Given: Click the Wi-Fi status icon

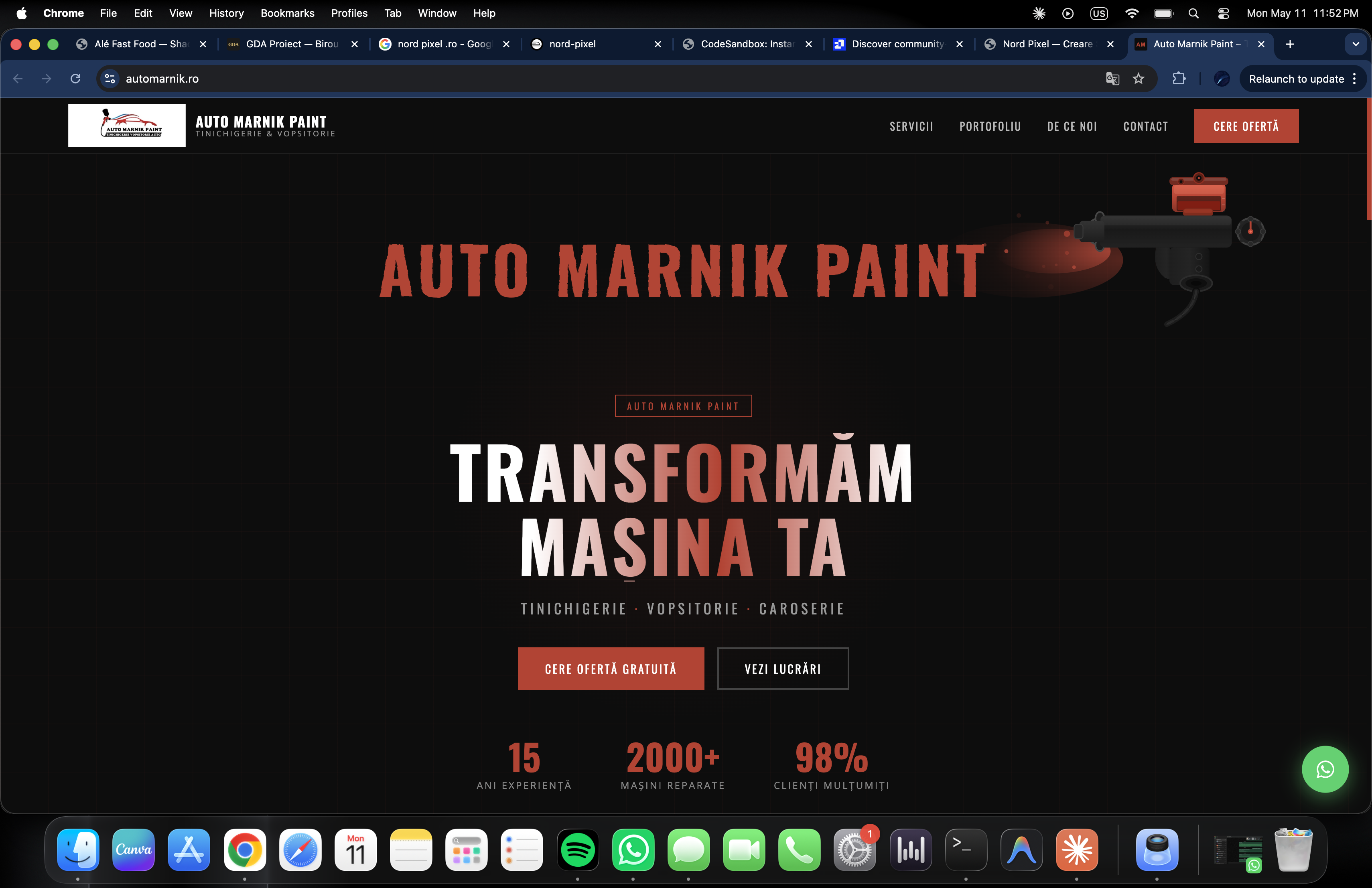Looking at the screenshot, I should [x=1132, y=13].
